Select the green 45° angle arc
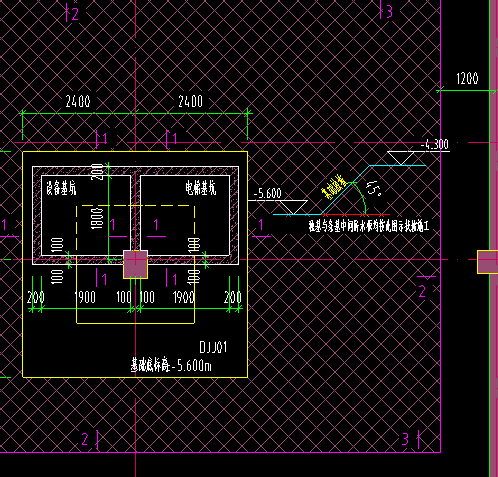Viewport: 498px width, 477px height. click(x=361, y=197)
